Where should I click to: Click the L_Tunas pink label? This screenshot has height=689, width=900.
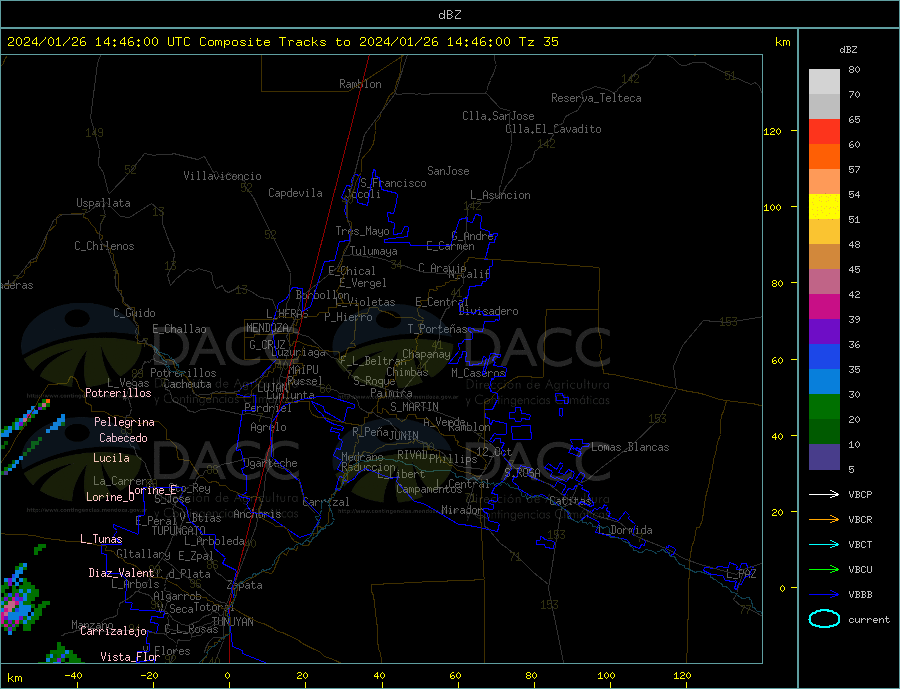tap(101, 539)
